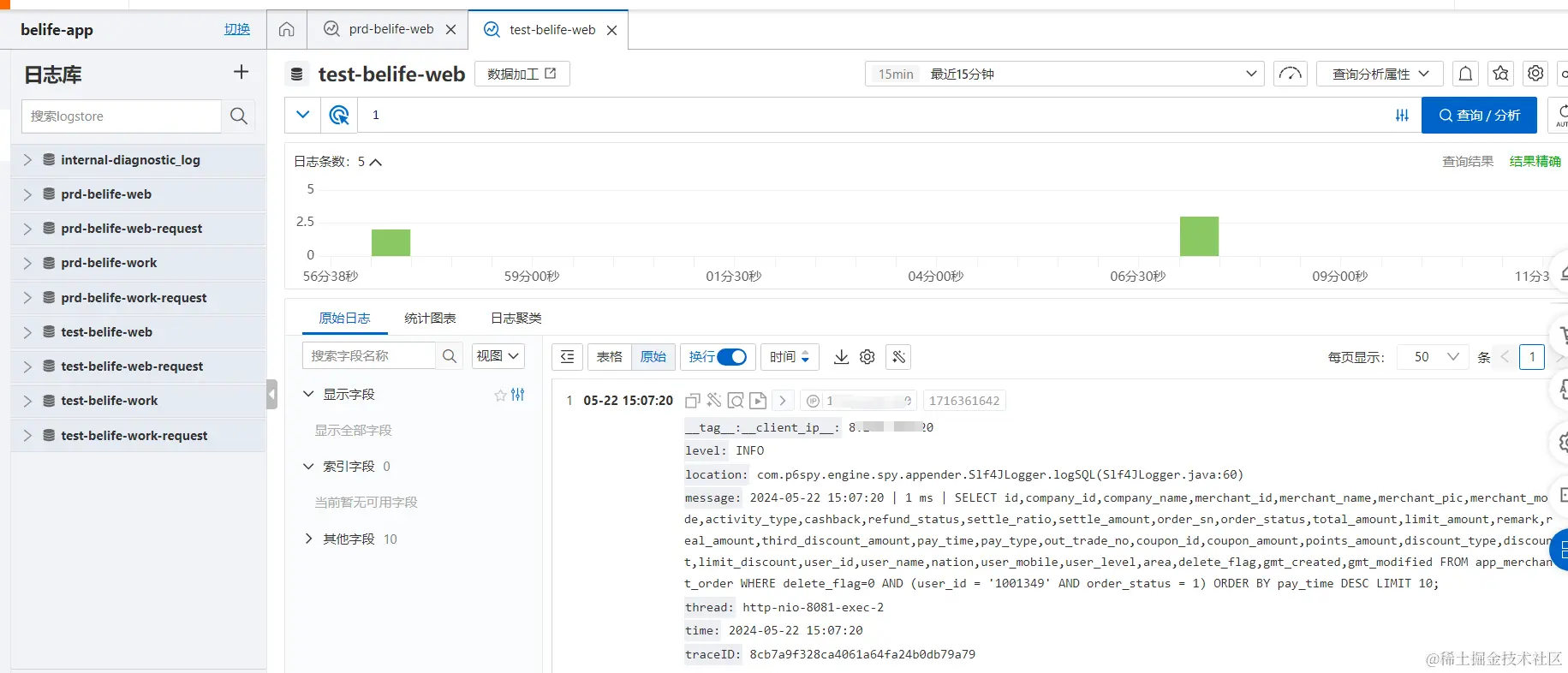Click the second green histogram bar
The width and height of the screenshot is (1568, 673).
(1199, 236)
